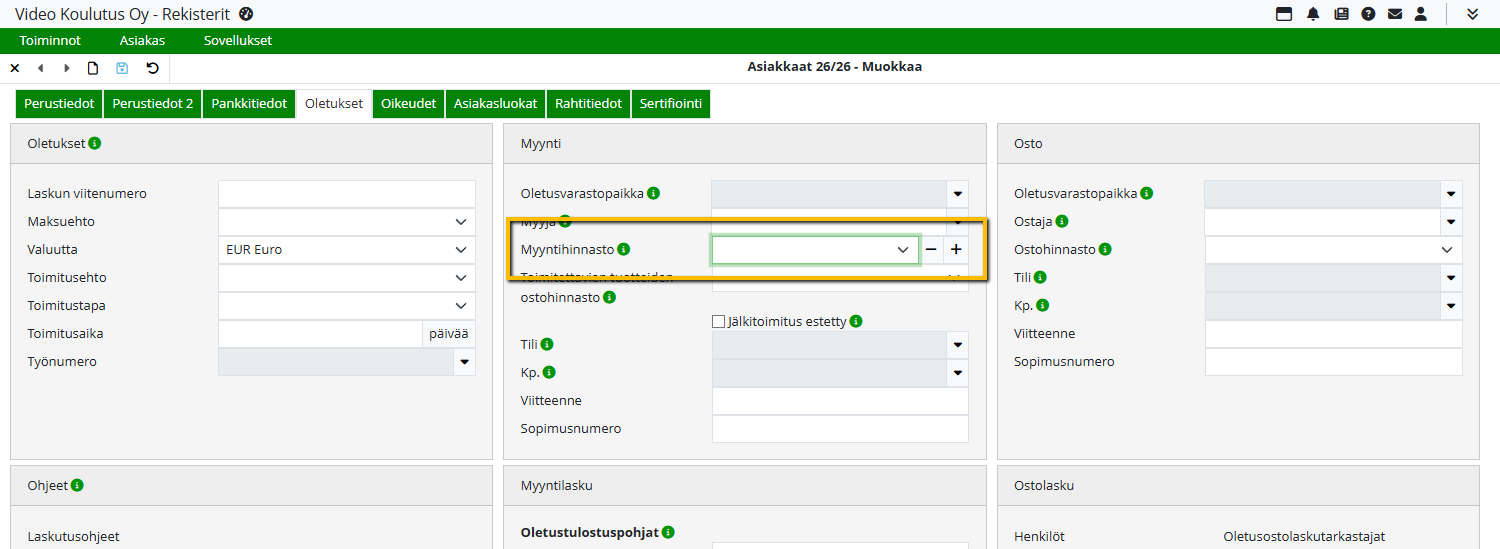Open the Valuutta EUR Euro dropdown
1500x549 pixels.
460,250
